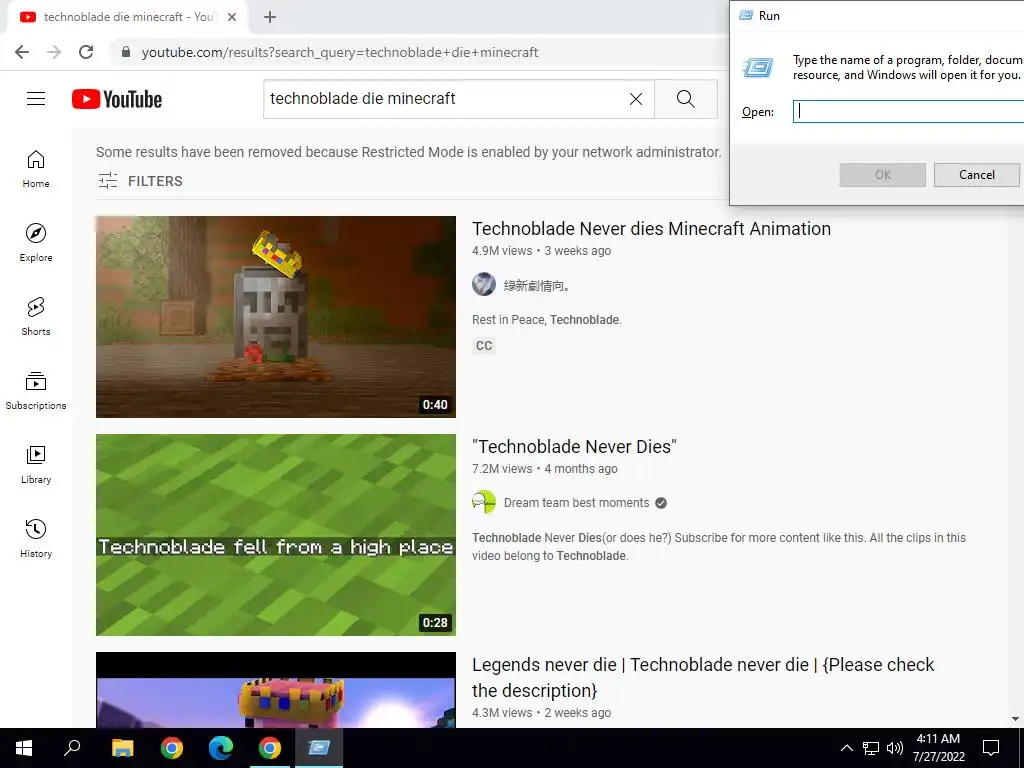1024x768 pixels.
Task: Click the Open field in Run dialog
Action: (x=908, y=111)
